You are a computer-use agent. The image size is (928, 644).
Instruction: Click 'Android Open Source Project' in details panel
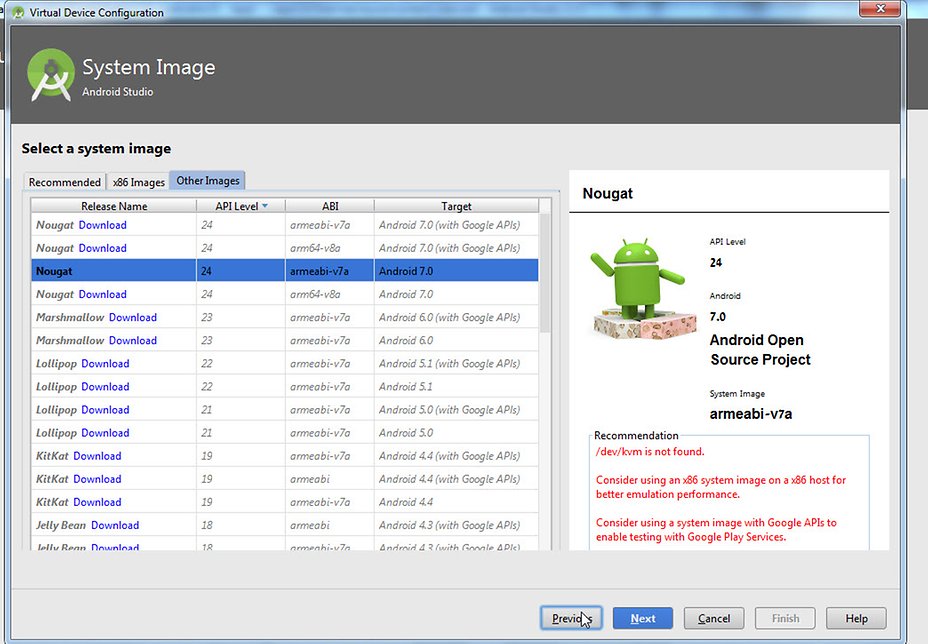coord(760,350)
